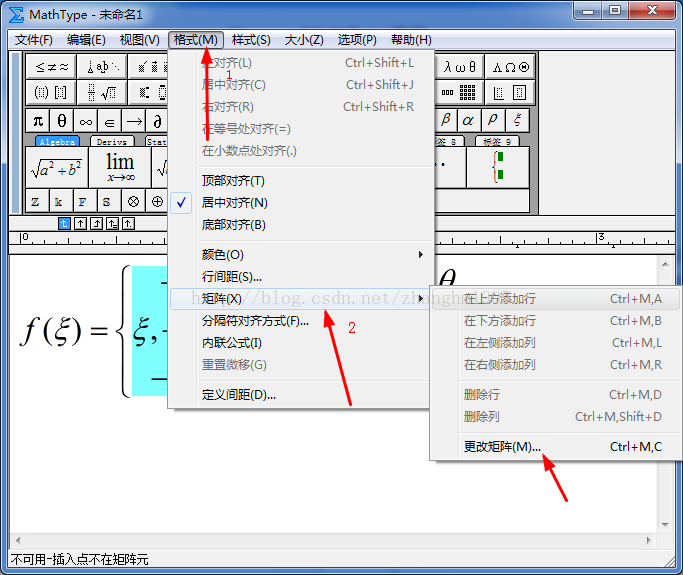Minimize the MathType window
The image size is (683, 575).
[588, 10]
